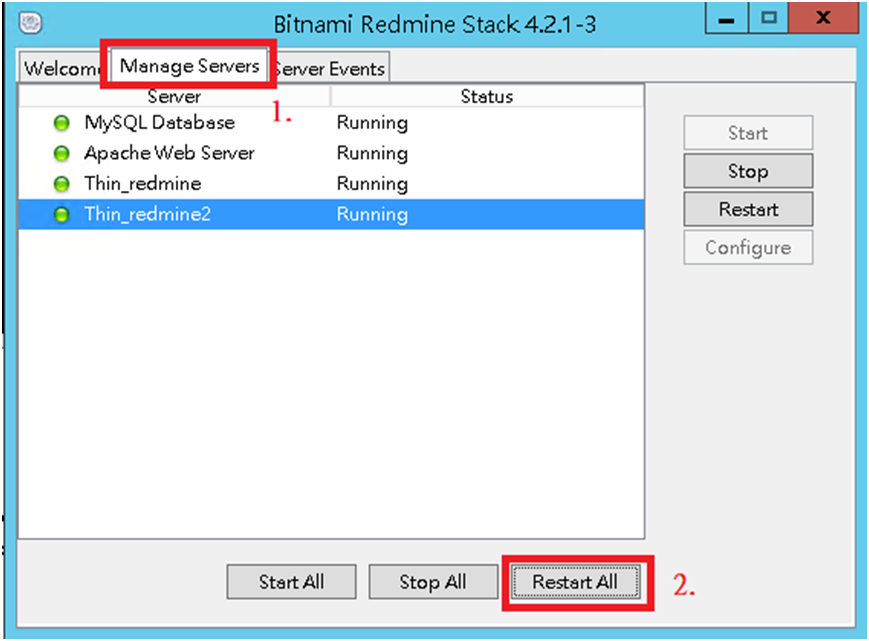
Task: Click Running status of Thin_redmine2
Action: coord(372,214)
